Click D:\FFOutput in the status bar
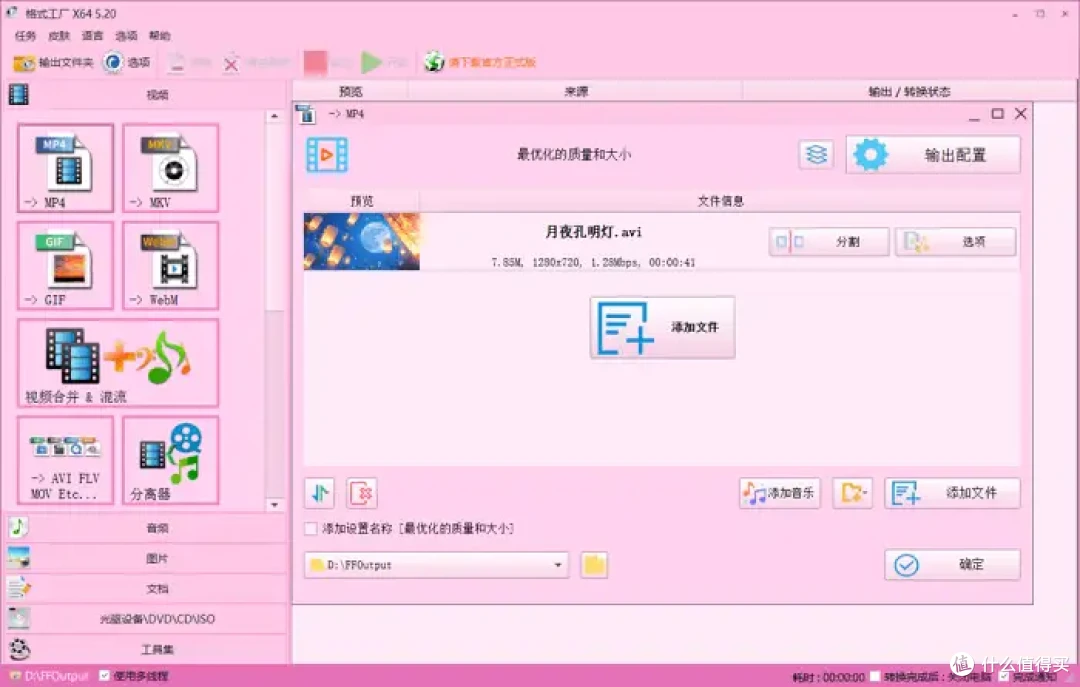Image resolution: width=1080 pixels, height=687 pixels. tap(56, 676)
